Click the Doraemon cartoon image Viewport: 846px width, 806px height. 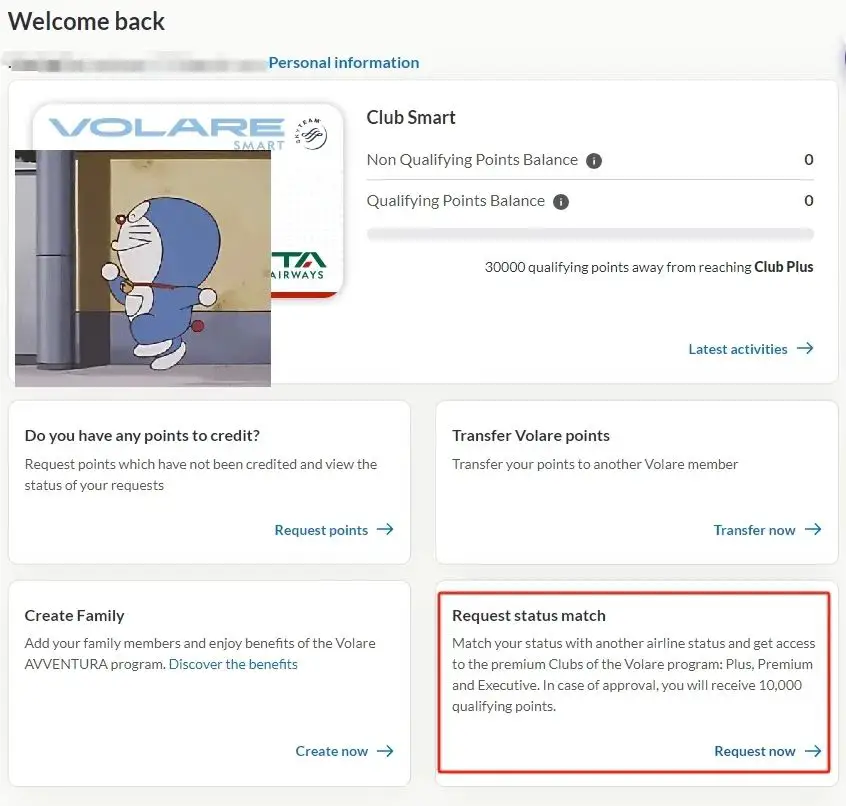click(143, 267)
